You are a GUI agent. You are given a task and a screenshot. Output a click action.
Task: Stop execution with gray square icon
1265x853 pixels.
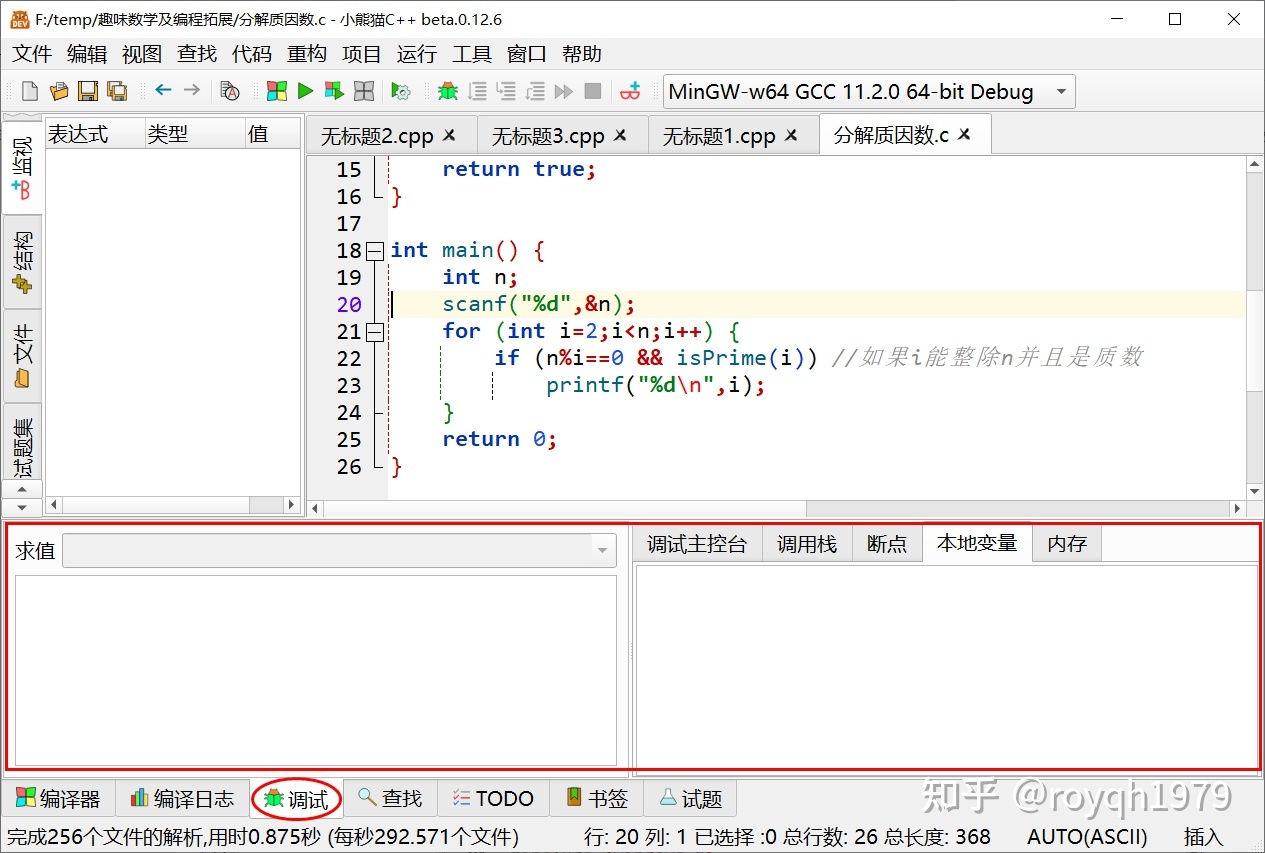coord(593,91)
